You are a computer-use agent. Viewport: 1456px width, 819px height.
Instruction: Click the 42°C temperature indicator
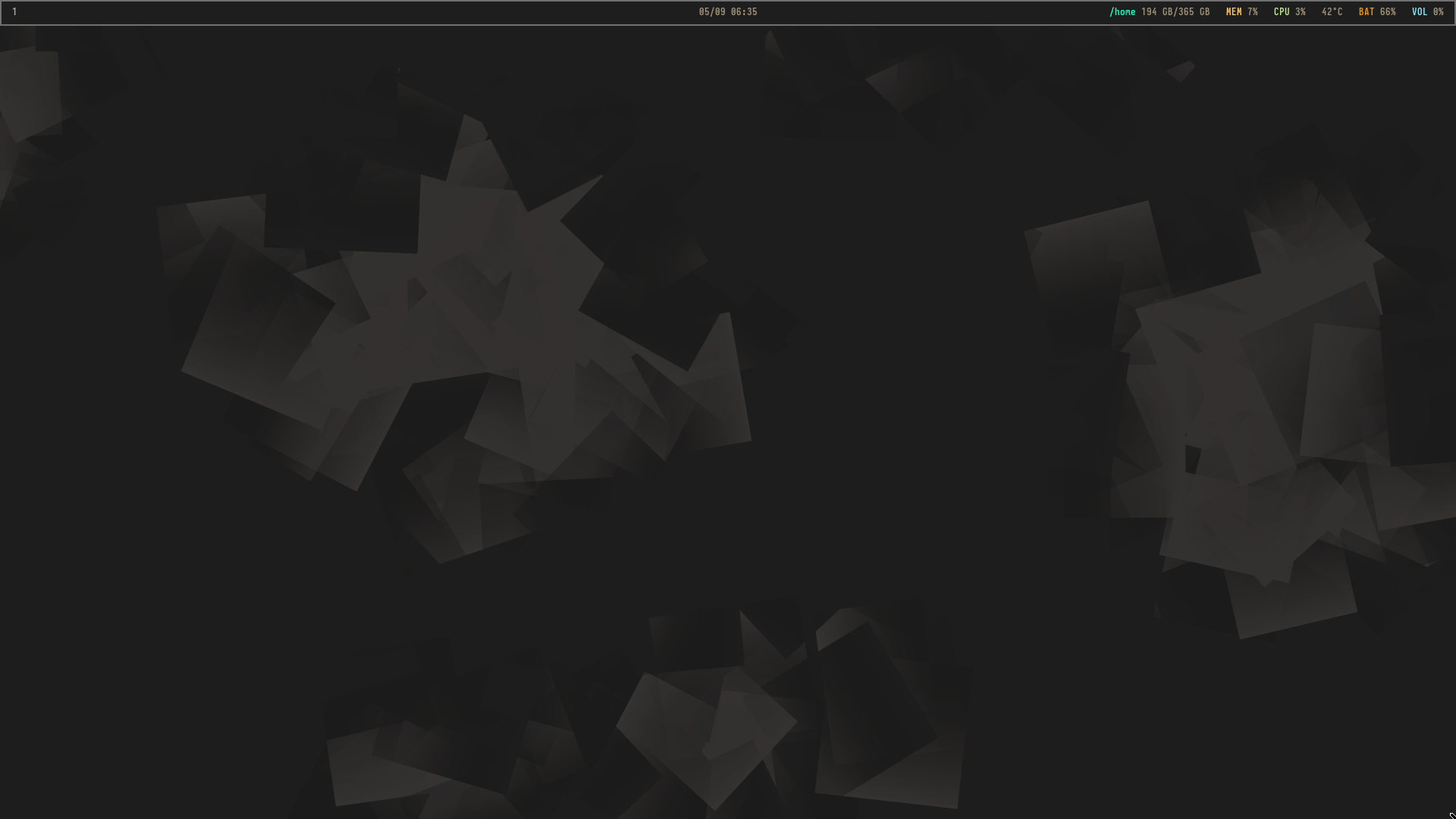click(x=1332, y=12)
